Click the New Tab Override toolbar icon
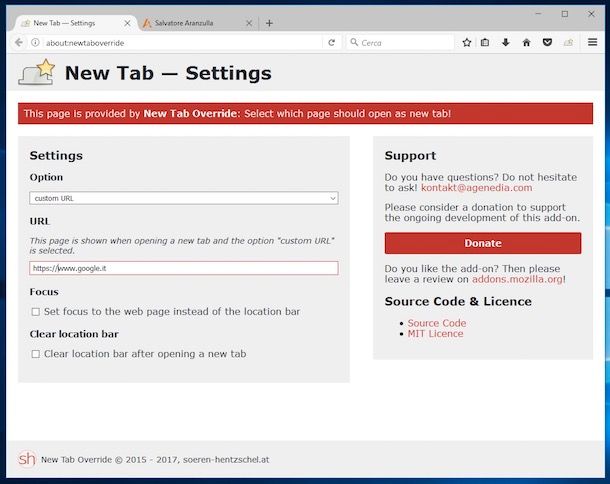This screenshot has height=484, width=610. point(568,42)
